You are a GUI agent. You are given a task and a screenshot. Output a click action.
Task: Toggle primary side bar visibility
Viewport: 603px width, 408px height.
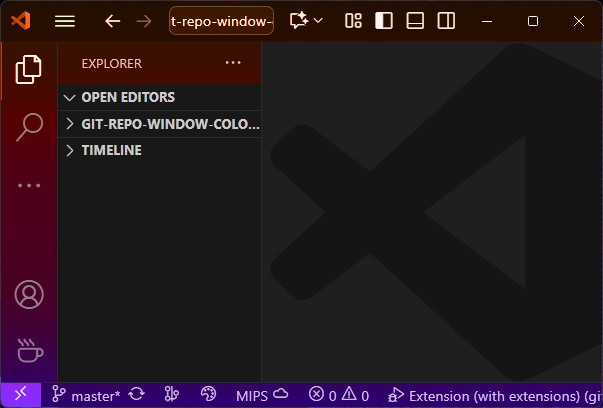[x=384, y=21]
